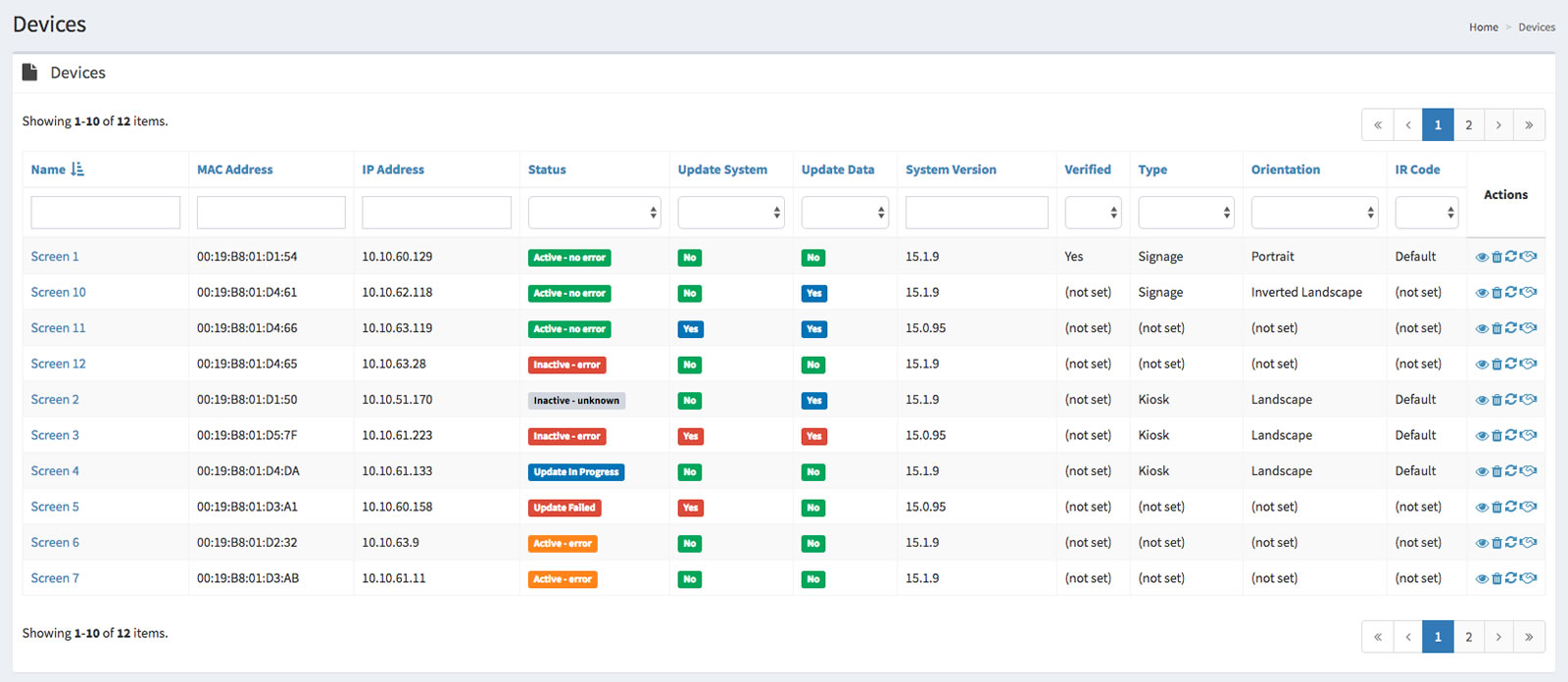Click the eye icon for Screen 2
The image size is (1568, 682).
click(1482, 400)
